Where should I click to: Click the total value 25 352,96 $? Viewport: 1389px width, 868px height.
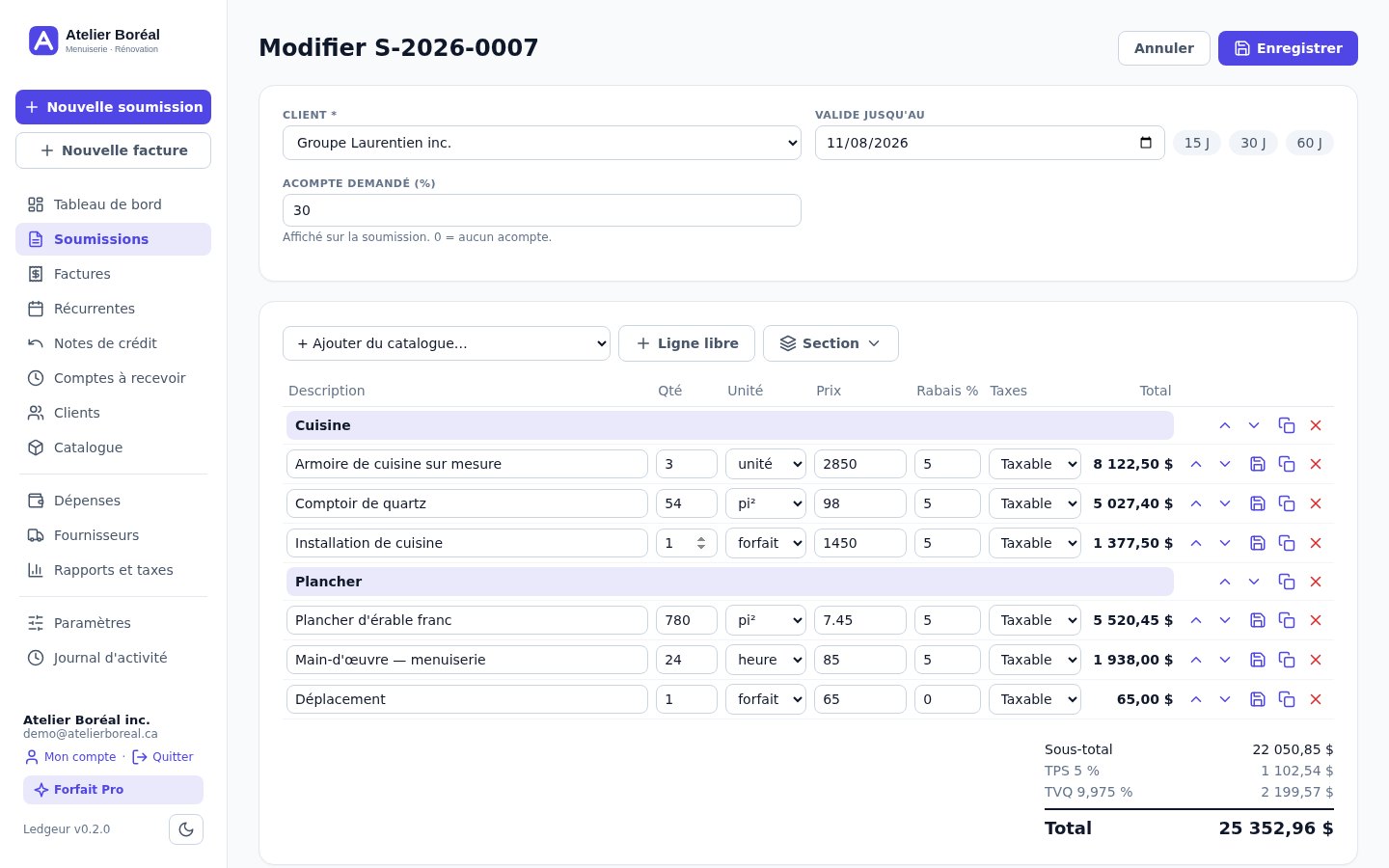click(1276, 828)
